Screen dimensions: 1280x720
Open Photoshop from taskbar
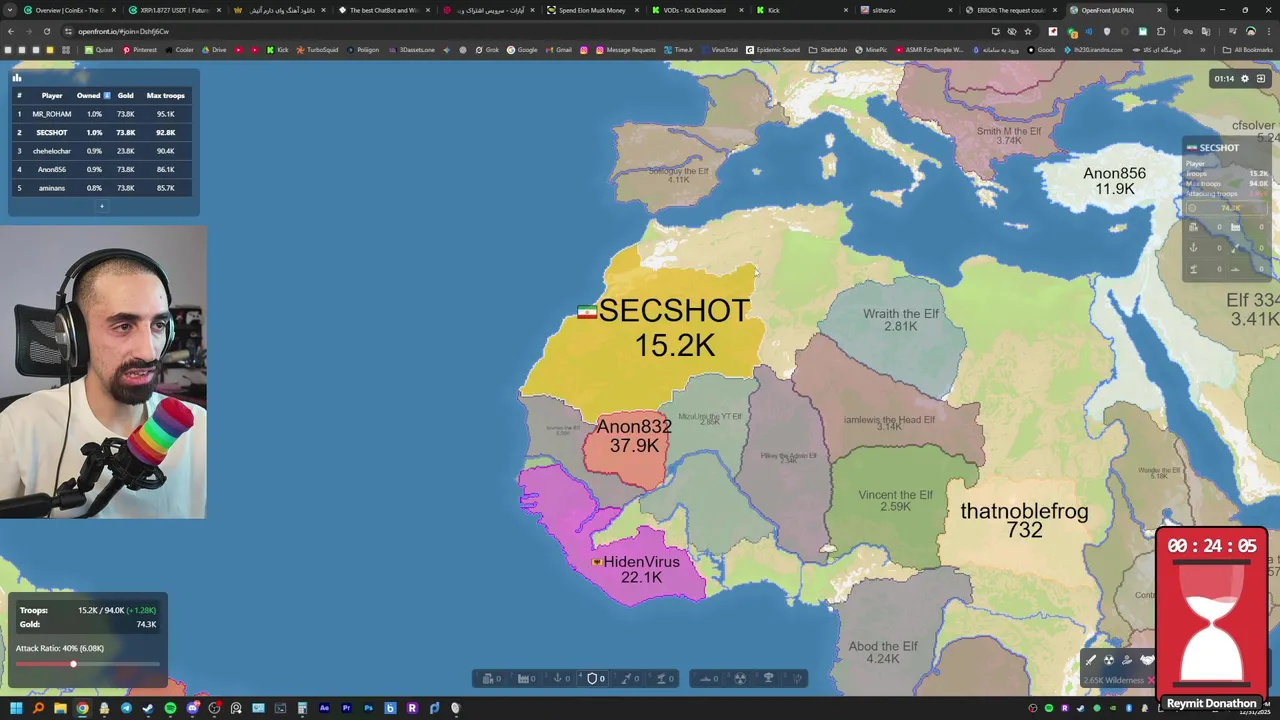tap(368, 708)
